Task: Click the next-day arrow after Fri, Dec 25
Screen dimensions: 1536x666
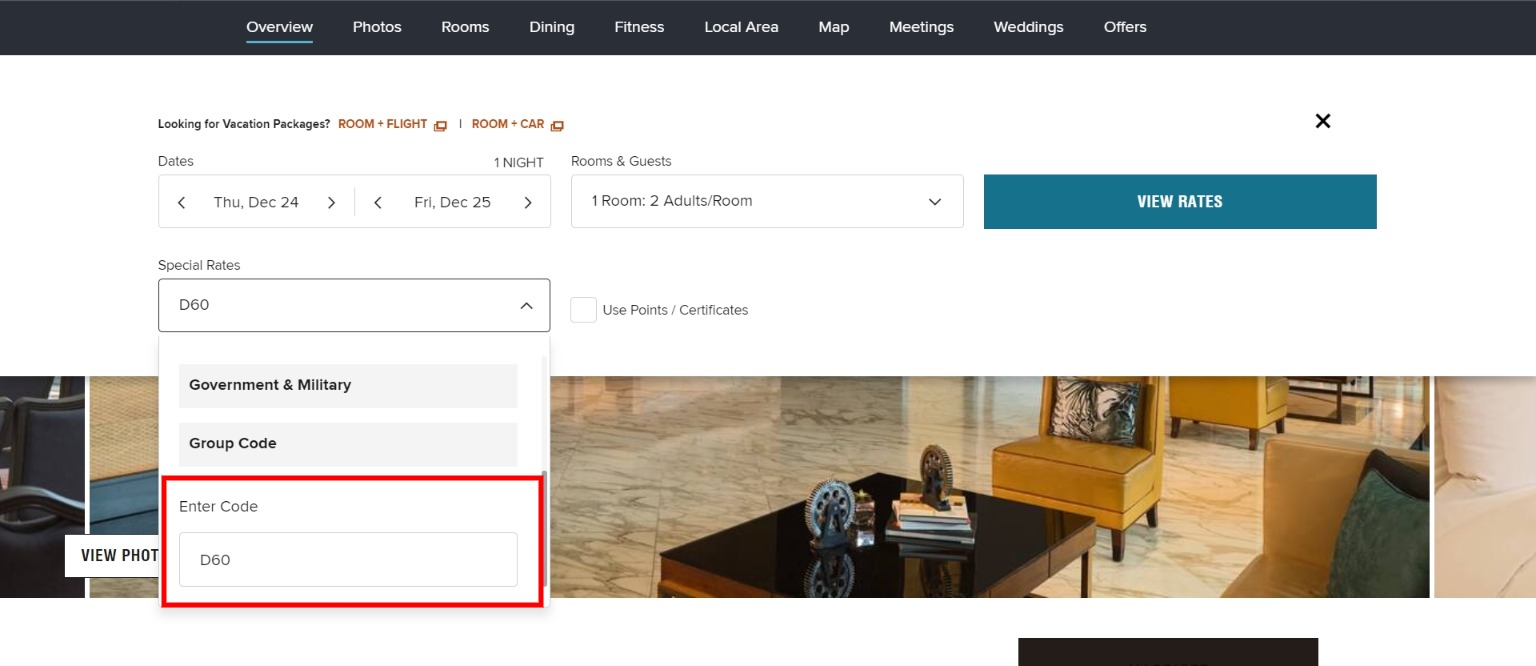Action: pyautogui.click(x=528, y=203)
